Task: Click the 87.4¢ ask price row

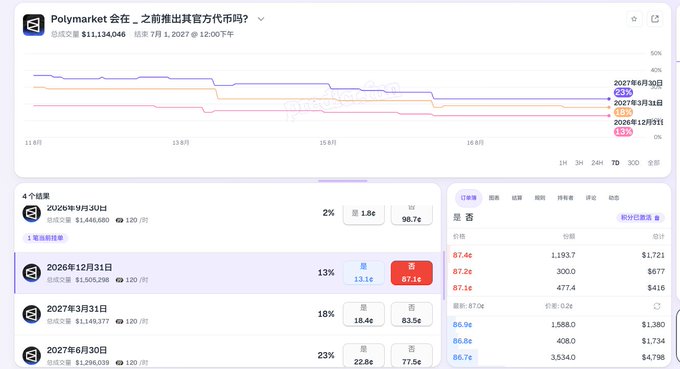Action: [x=559, y=255]
